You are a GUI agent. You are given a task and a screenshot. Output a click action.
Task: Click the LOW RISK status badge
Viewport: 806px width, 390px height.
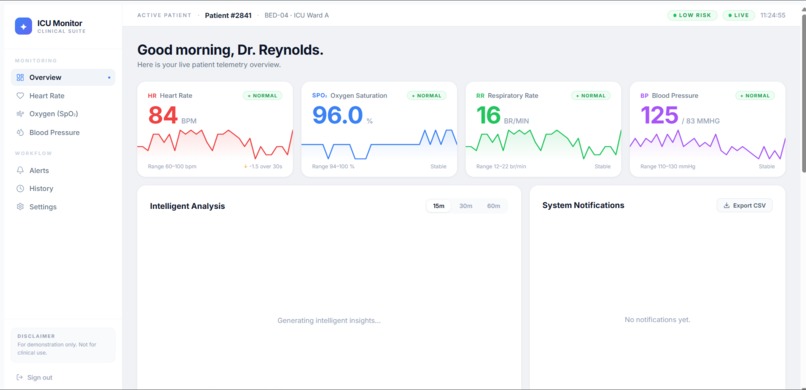(692, 15)
